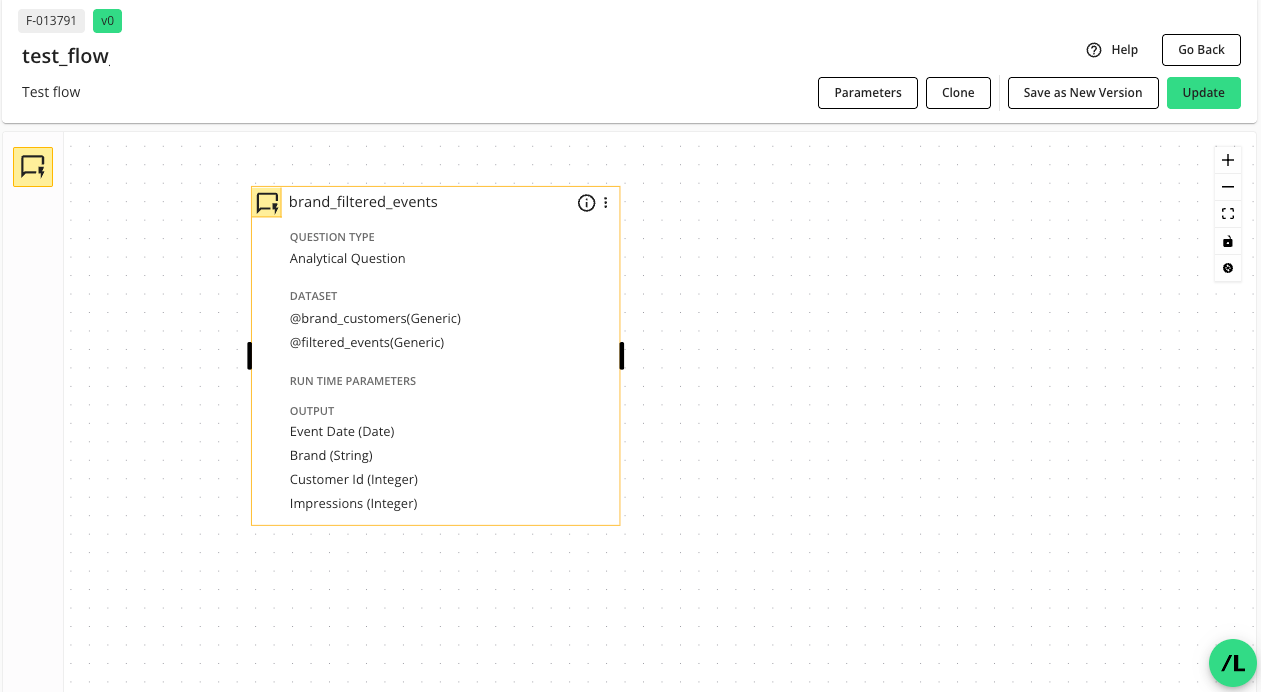The height and width of the screenshot is (692, 1261).
Task: Open the /L assistant in bottom right corner
Action: pos(1232,663)
